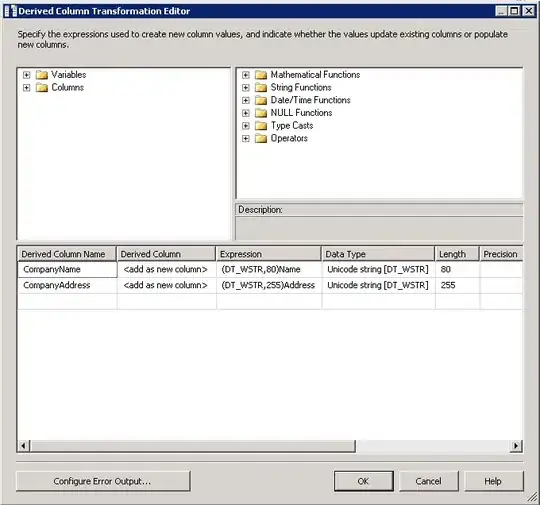Select Date/Time Functions label
This screenshot has width=540, height=505.
(310, 100)
